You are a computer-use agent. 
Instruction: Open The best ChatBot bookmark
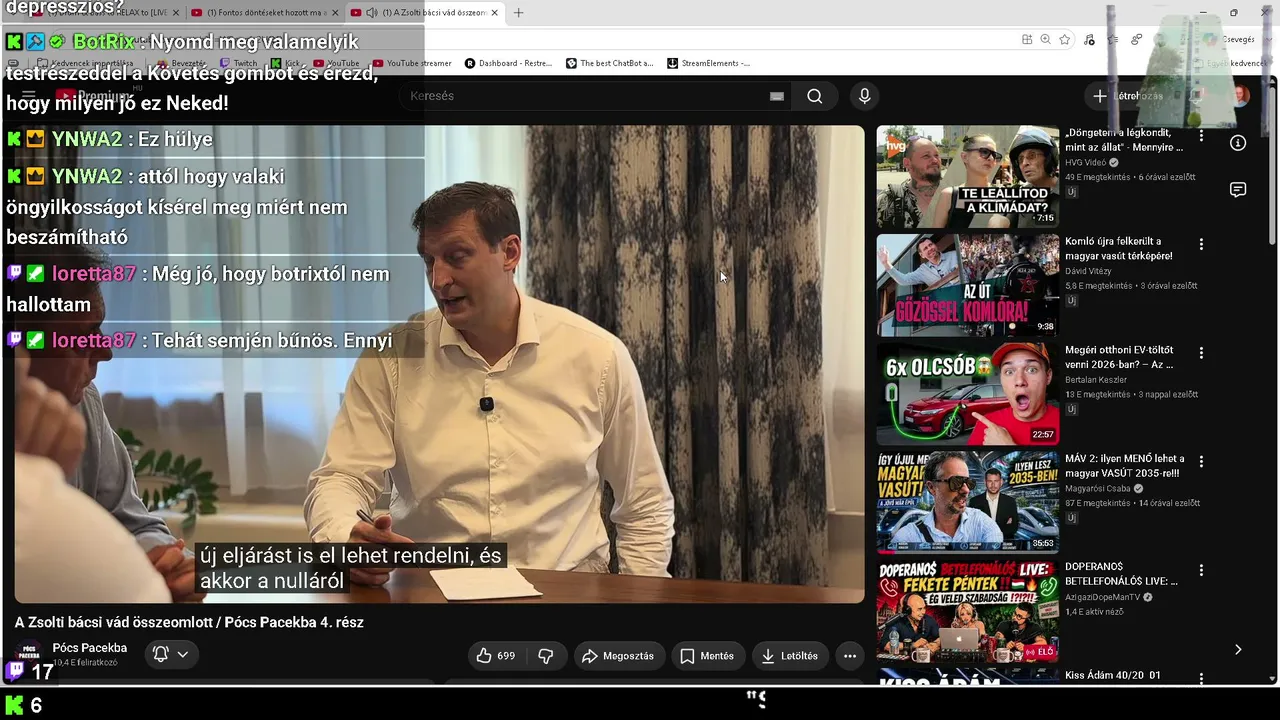tap(609, 63)
